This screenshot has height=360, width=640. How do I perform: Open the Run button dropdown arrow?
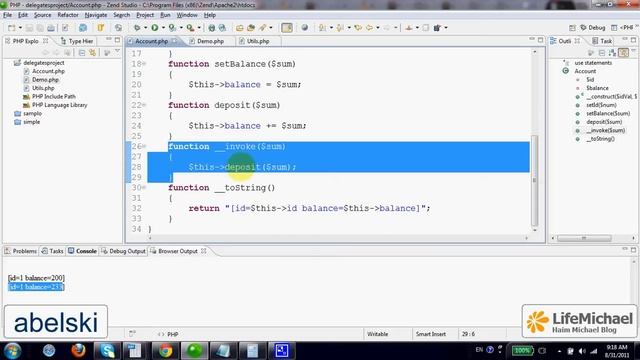163,28
